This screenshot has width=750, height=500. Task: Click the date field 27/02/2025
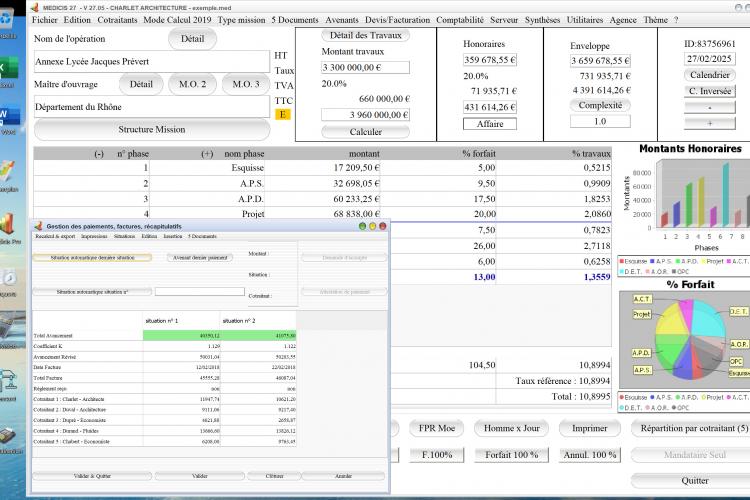[x=709, y=59]
